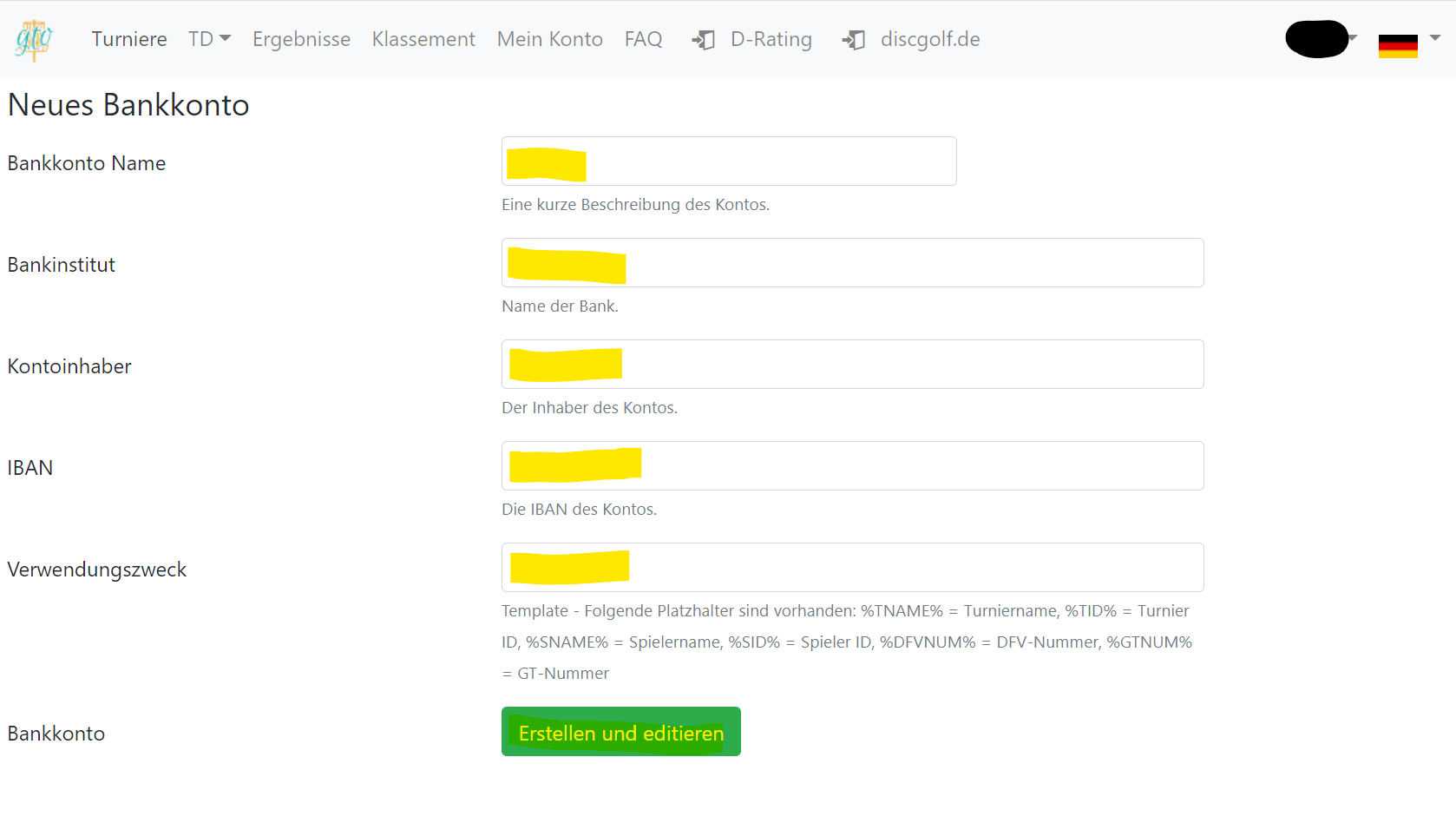Open the FAQ page
1456x823 pixels.
(643, 39)
